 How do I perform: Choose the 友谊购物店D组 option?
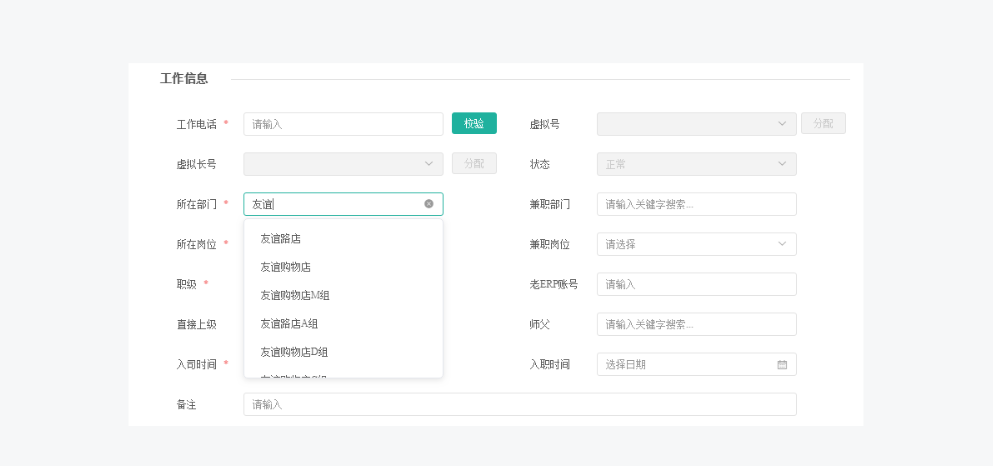pyautogui.click(x=294, y=352)
